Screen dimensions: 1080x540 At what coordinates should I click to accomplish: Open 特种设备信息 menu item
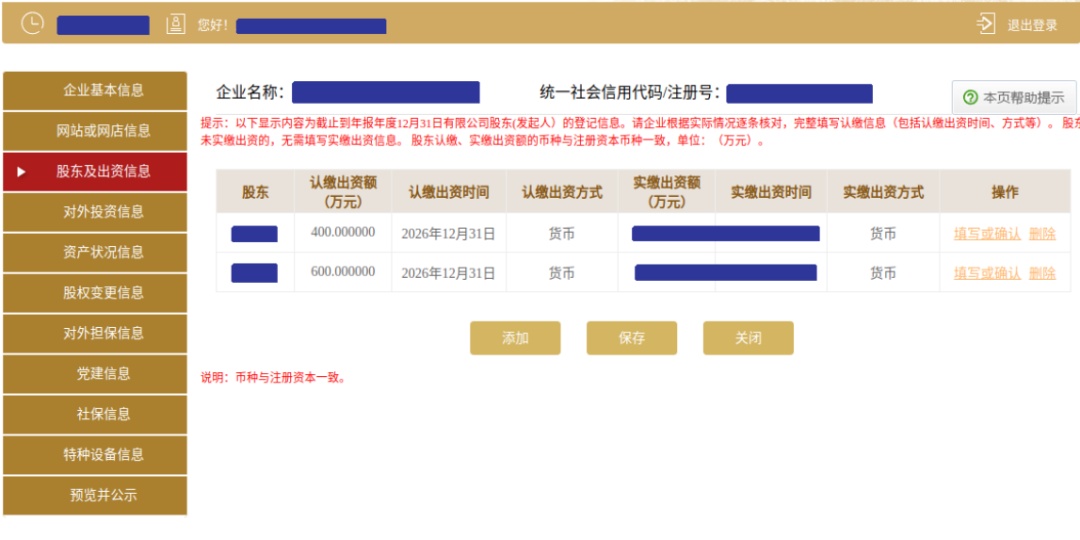click(95, 455)
